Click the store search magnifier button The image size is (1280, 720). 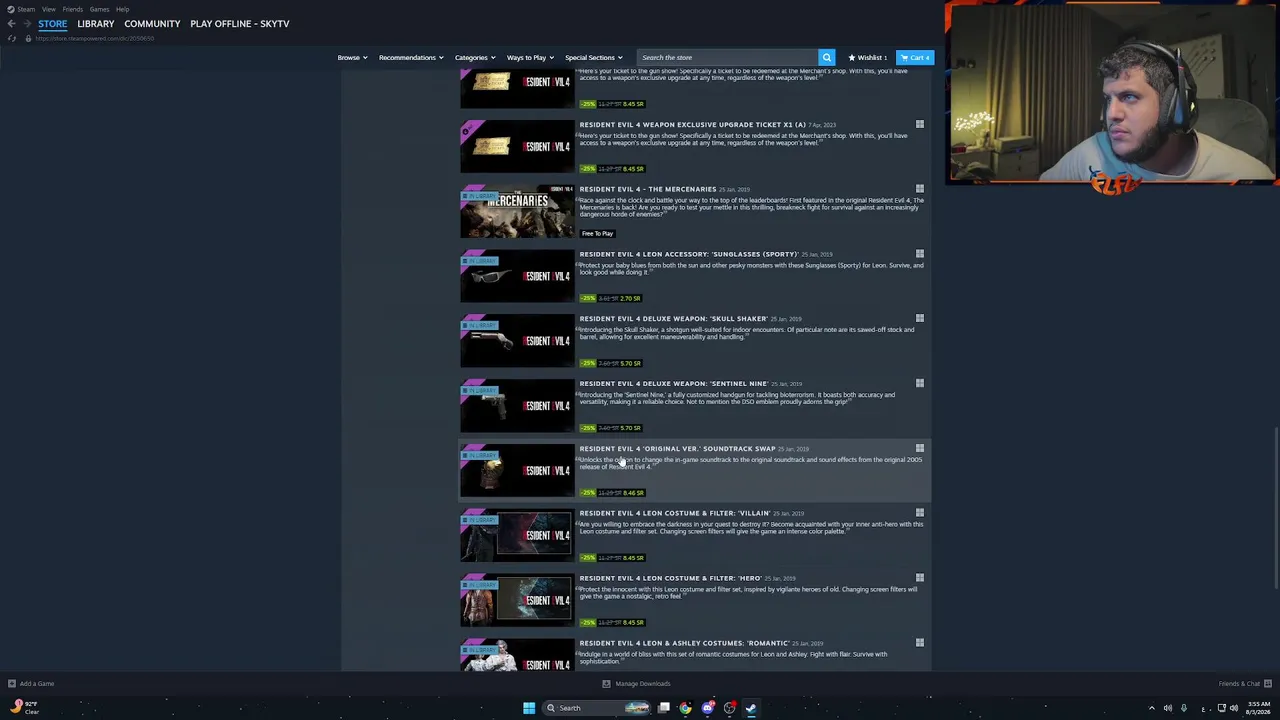point(826,57)
